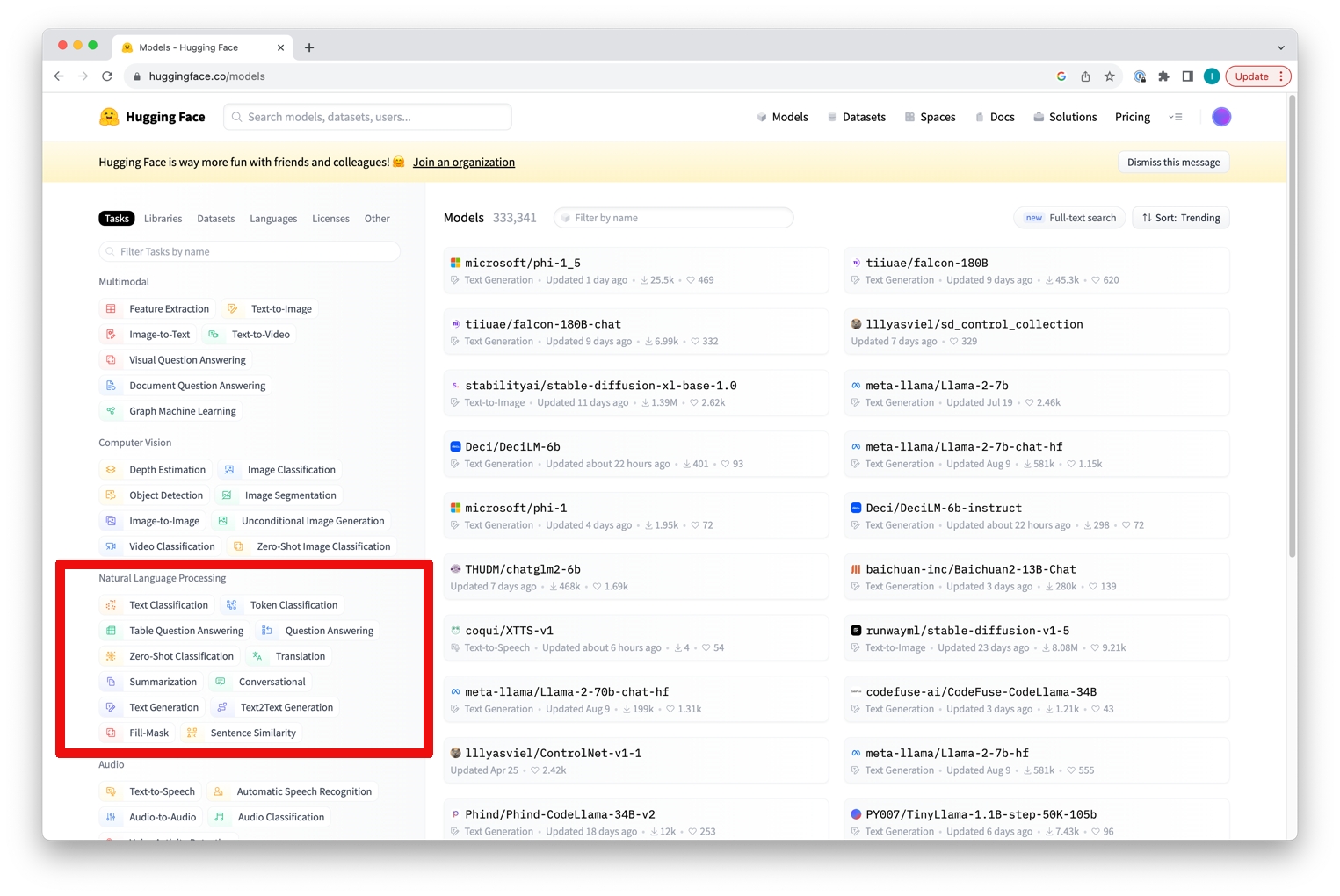Expand the browser tab list chevron
This screenshot has width=1340, height=896.
(x=1280, y=47)
